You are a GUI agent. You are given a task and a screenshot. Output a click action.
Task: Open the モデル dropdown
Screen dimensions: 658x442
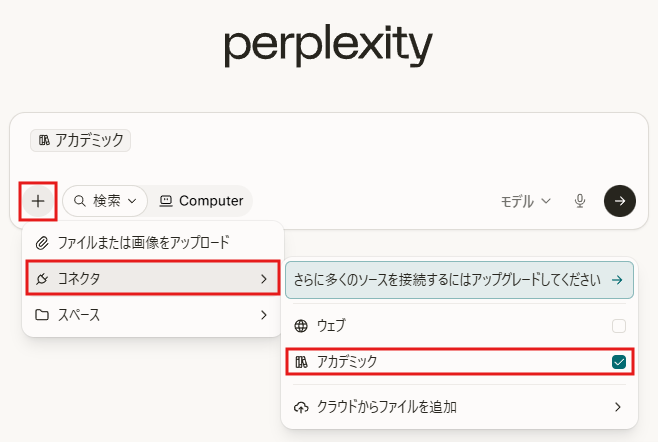pos(525,201)
